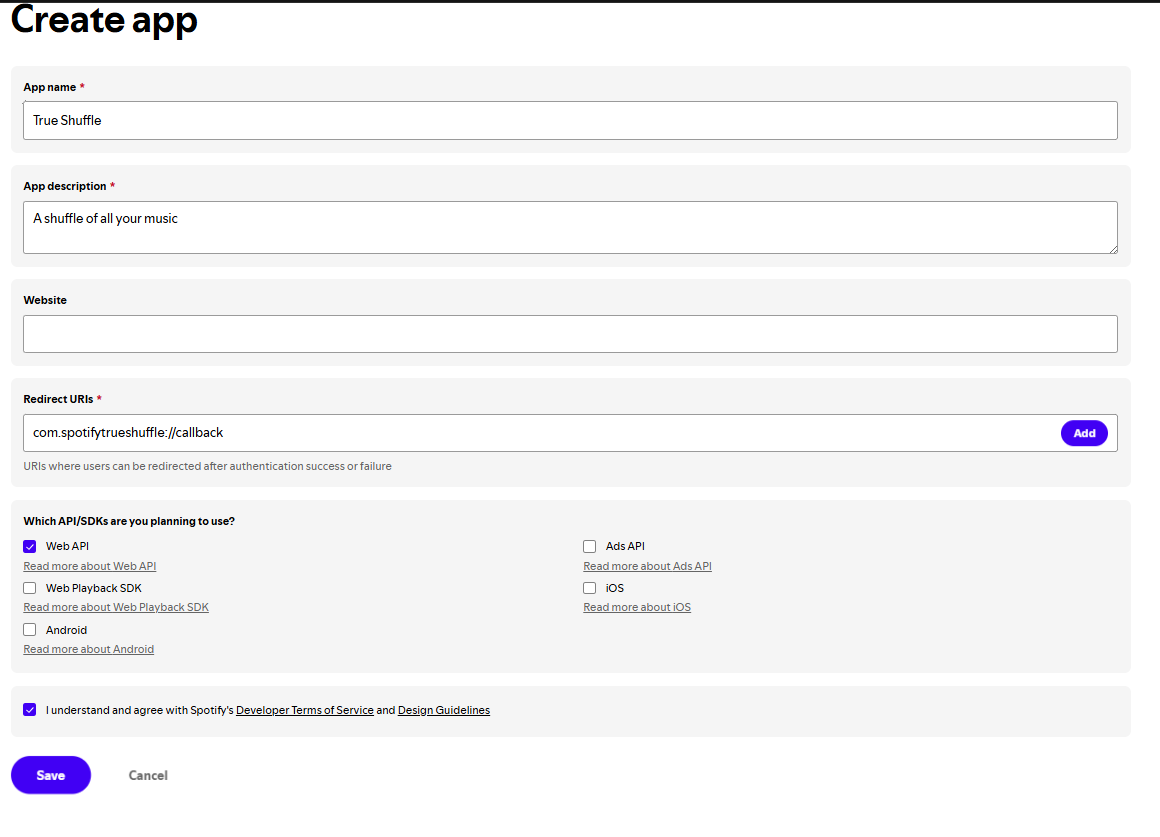
Task: Click the App description text area
Action: [570, 227]
